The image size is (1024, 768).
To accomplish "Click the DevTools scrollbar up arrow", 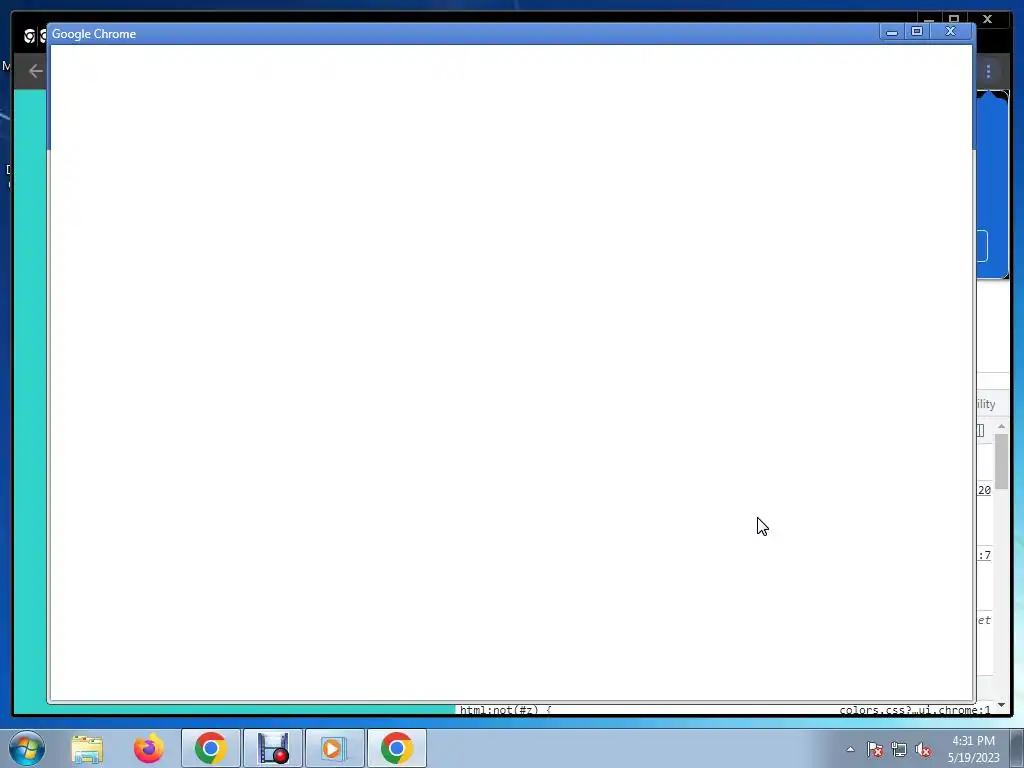I will point(1002,426).
